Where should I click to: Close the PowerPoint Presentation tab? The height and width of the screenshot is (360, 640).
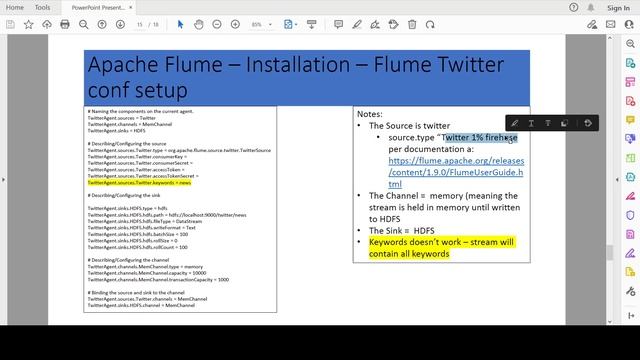[131, 7]
